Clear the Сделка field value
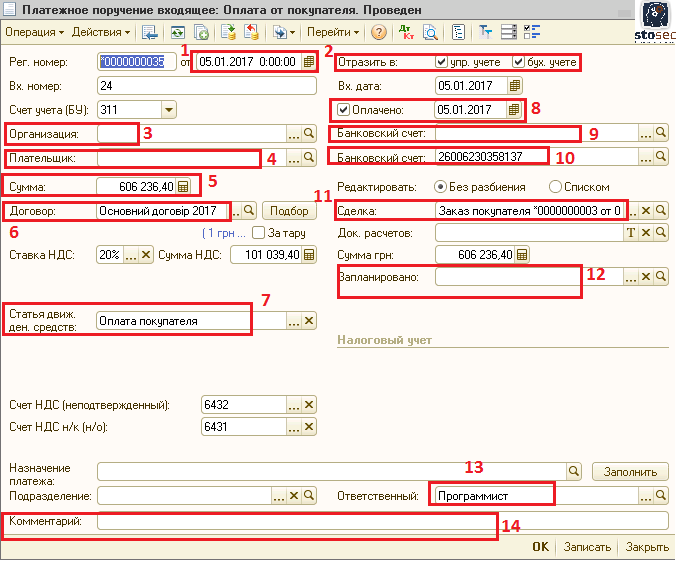Screen dimensions: 679x561 pos(646,211)
